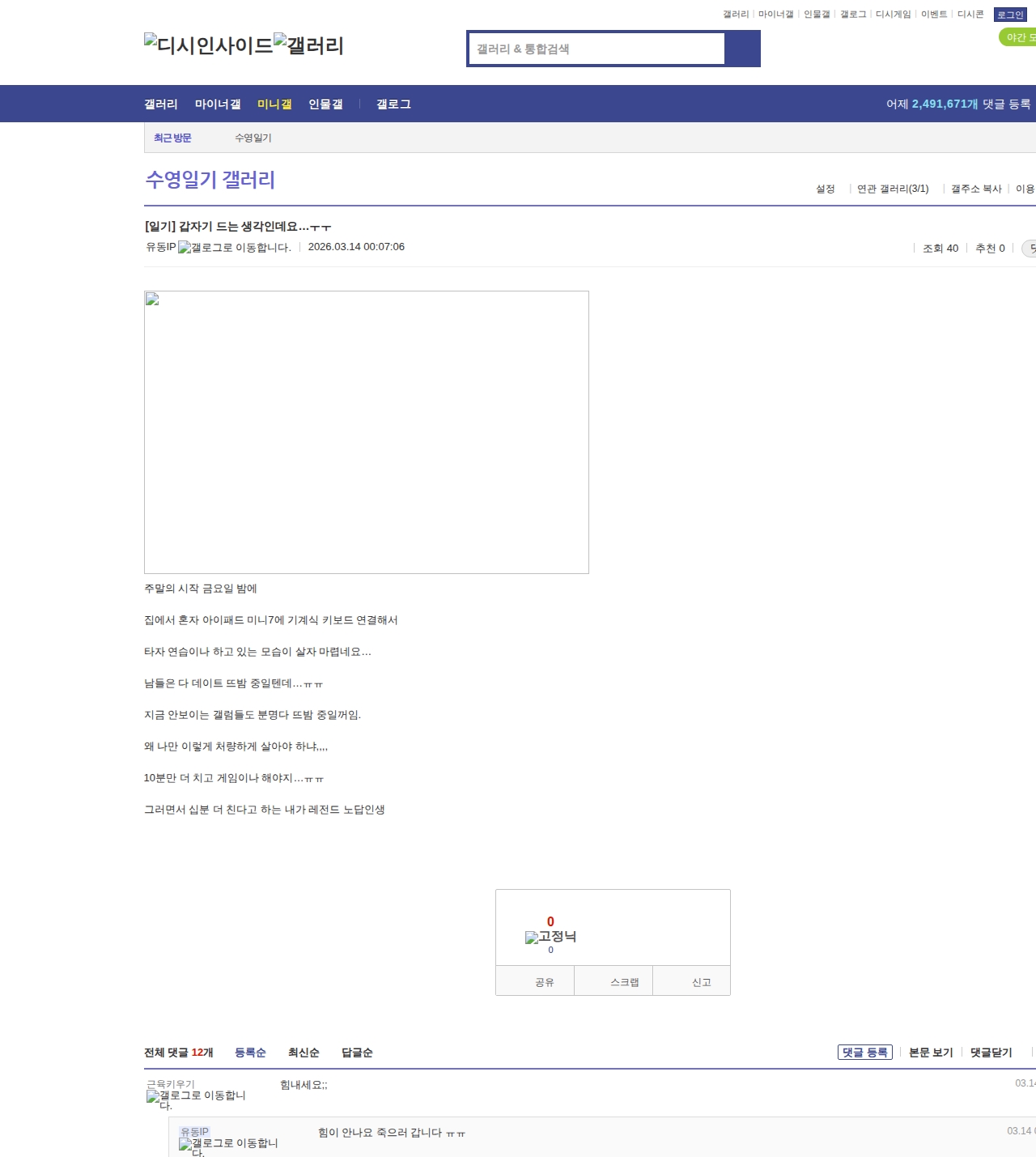The width and height of the screenshot is (1036, 1157).
Task: Click the 공유 button
Action: (x=535, y=981)
